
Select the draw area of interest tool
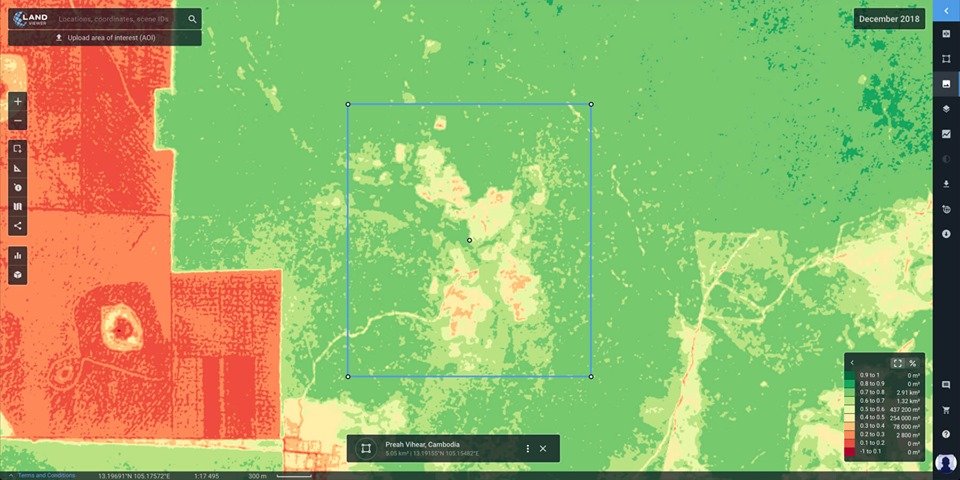point(18,148)
